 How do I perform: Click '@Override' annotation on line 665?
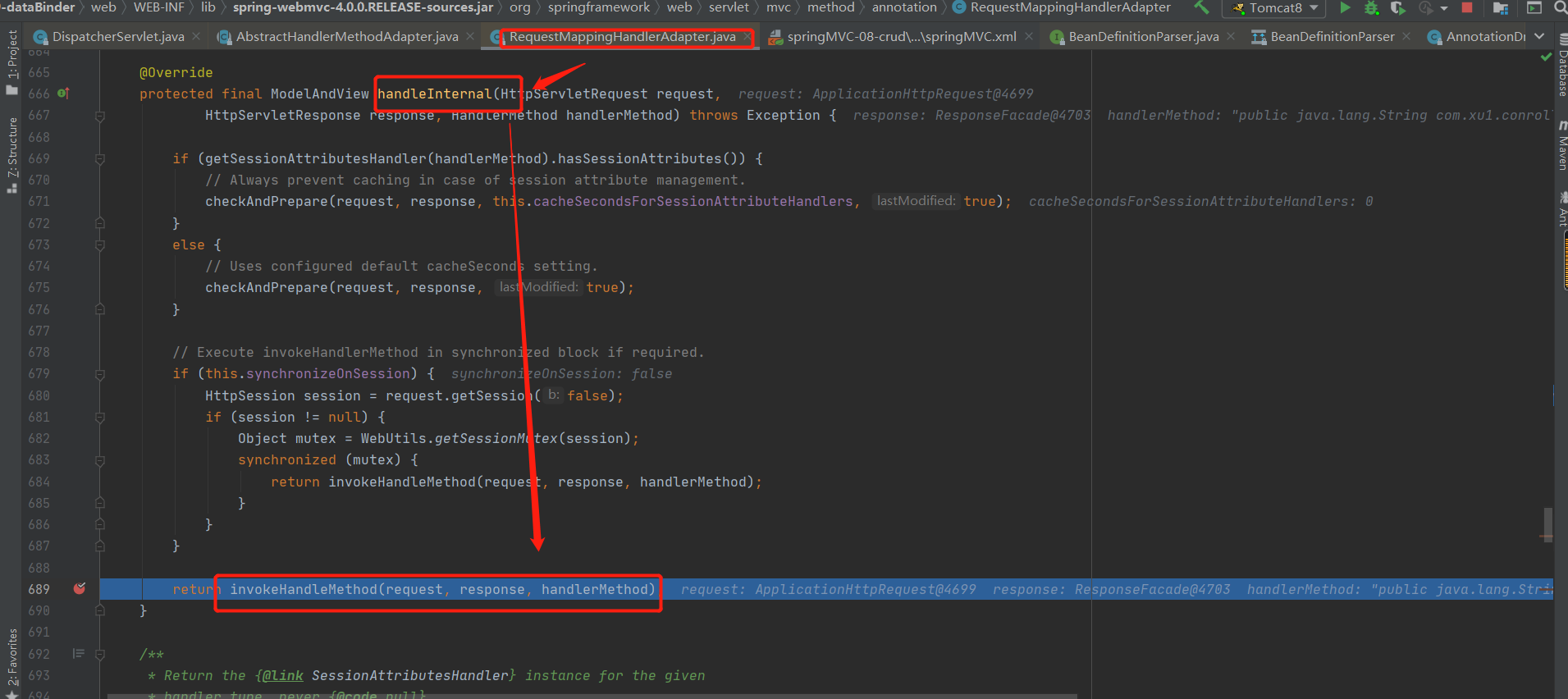point(176,72)
